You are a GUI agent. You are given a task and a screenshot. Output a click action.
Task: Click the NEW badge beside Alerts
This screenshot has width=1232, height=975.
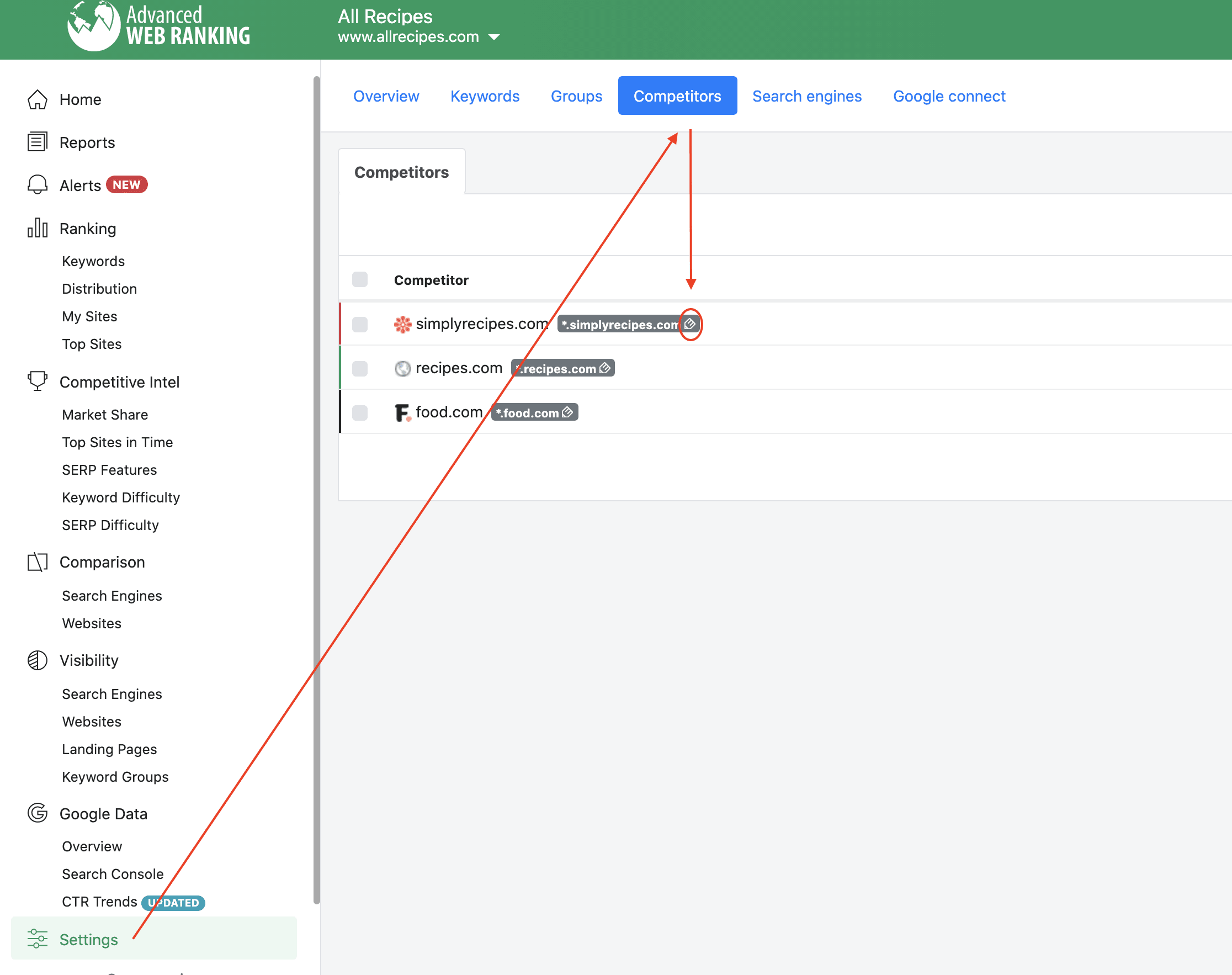(127, 184)
